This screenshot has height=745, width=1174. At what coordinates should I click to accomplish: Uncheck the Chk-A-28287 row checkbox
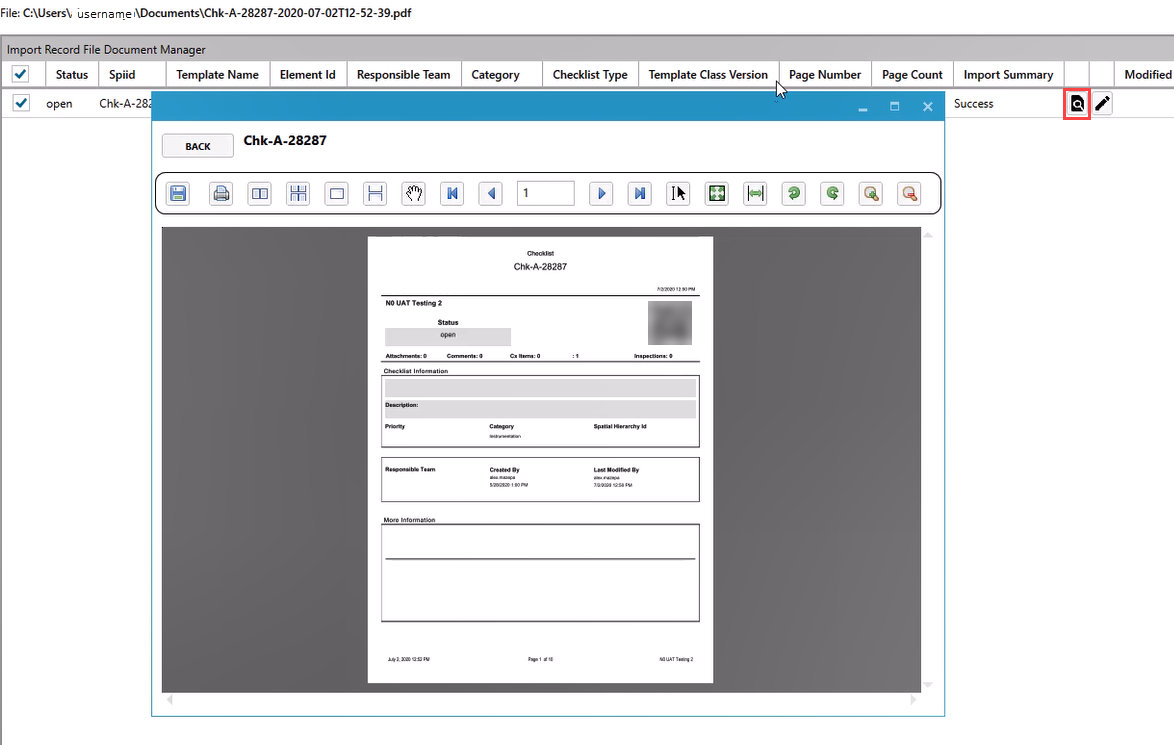point(21,103)
